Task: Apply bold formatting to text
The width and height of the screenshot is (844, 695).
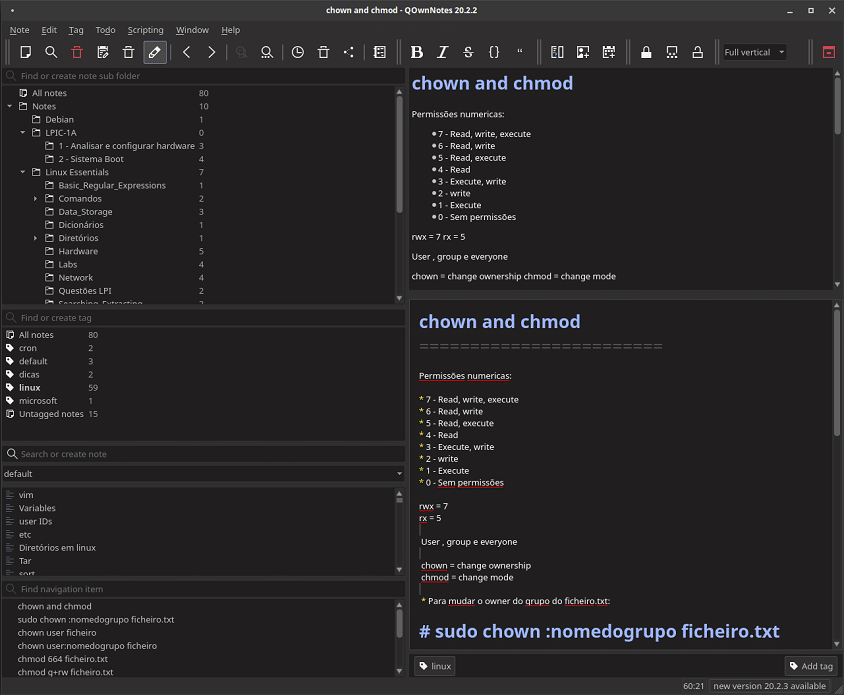Action: (417, 52)
